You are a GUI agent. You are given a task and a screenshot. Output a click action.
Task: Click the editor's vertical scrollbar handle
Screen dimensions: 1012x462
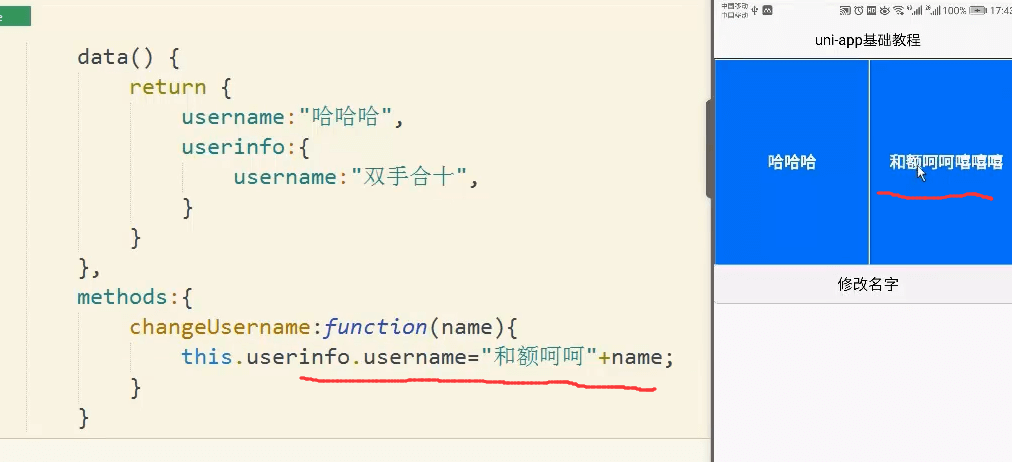pyautogui.click(x=709, y=149)
